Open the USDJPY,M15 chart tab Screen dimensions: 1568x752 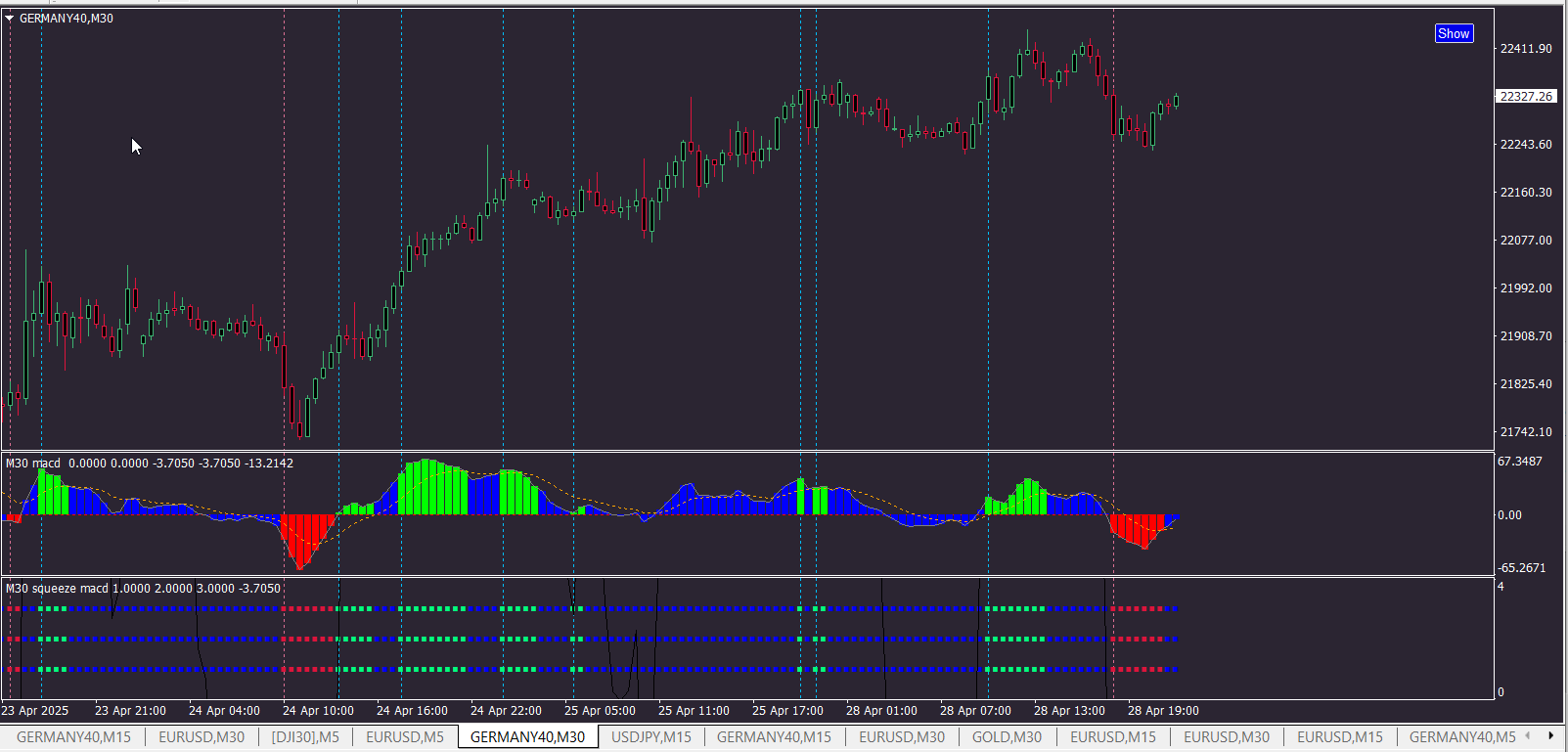pos(650,737)
